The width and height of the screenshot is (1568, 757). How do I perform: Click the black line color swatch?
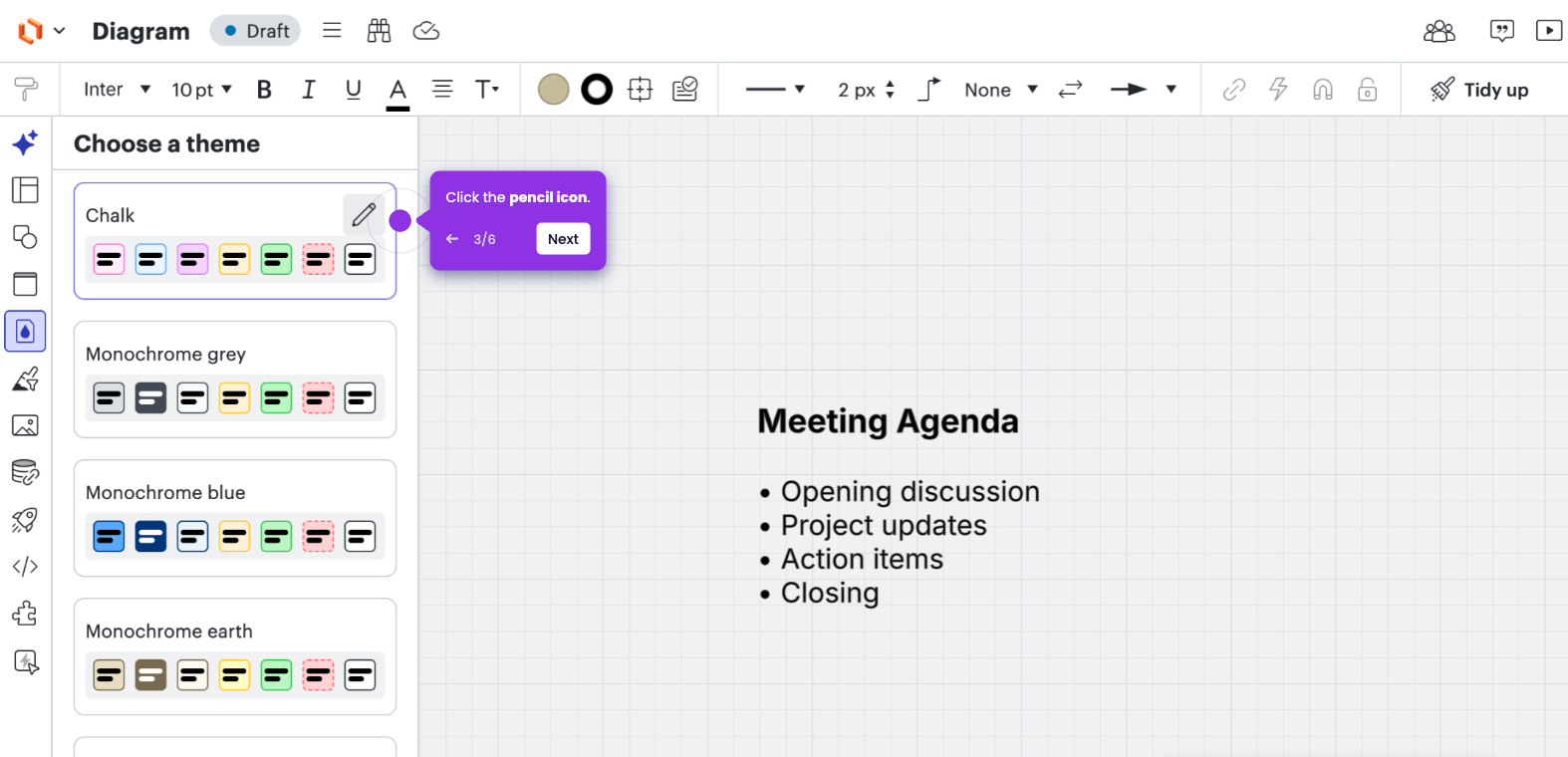(597, 90)
